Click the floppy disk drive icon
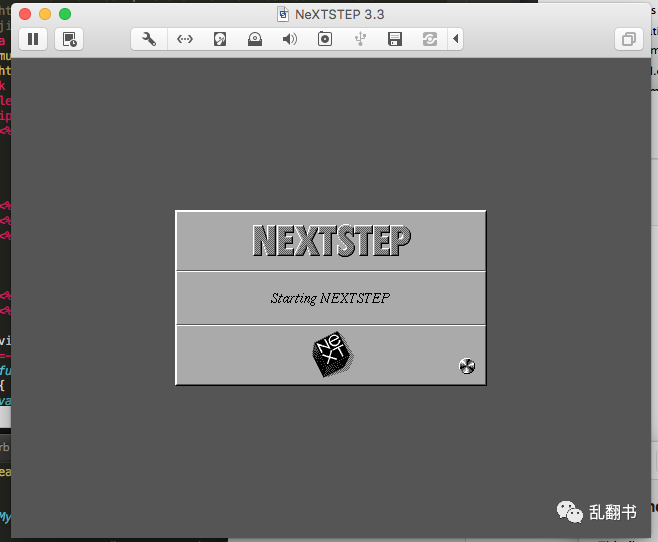 coord(395,39)
